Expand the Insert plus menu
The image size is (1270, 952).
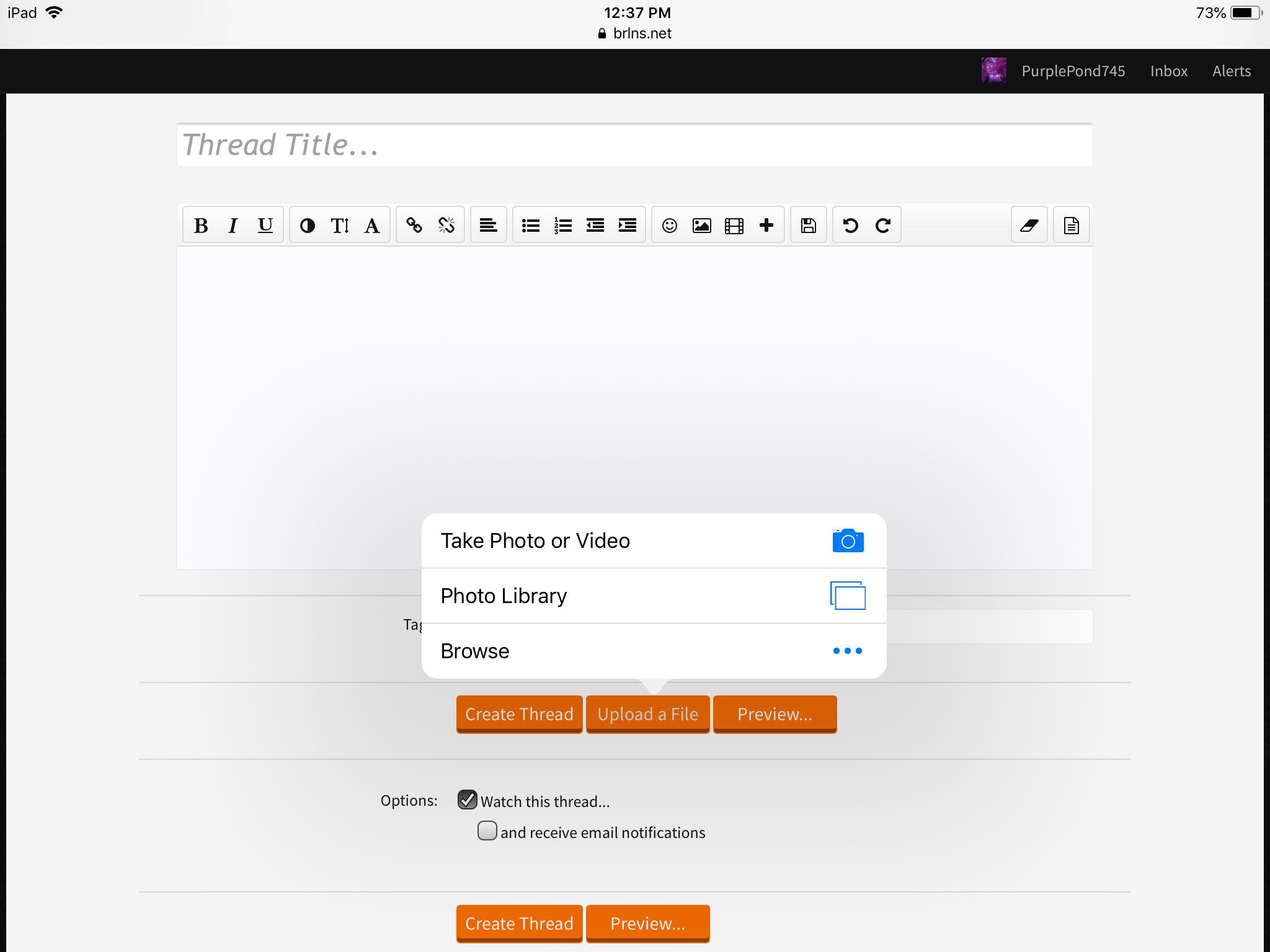pyautogui.click(x=766, y=225)
